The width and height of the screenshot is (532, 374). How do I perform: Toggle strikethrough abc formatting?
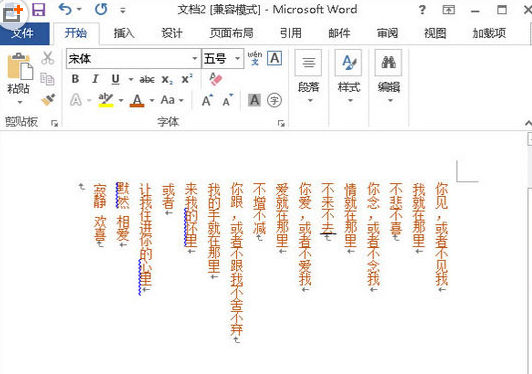point(147,80)
